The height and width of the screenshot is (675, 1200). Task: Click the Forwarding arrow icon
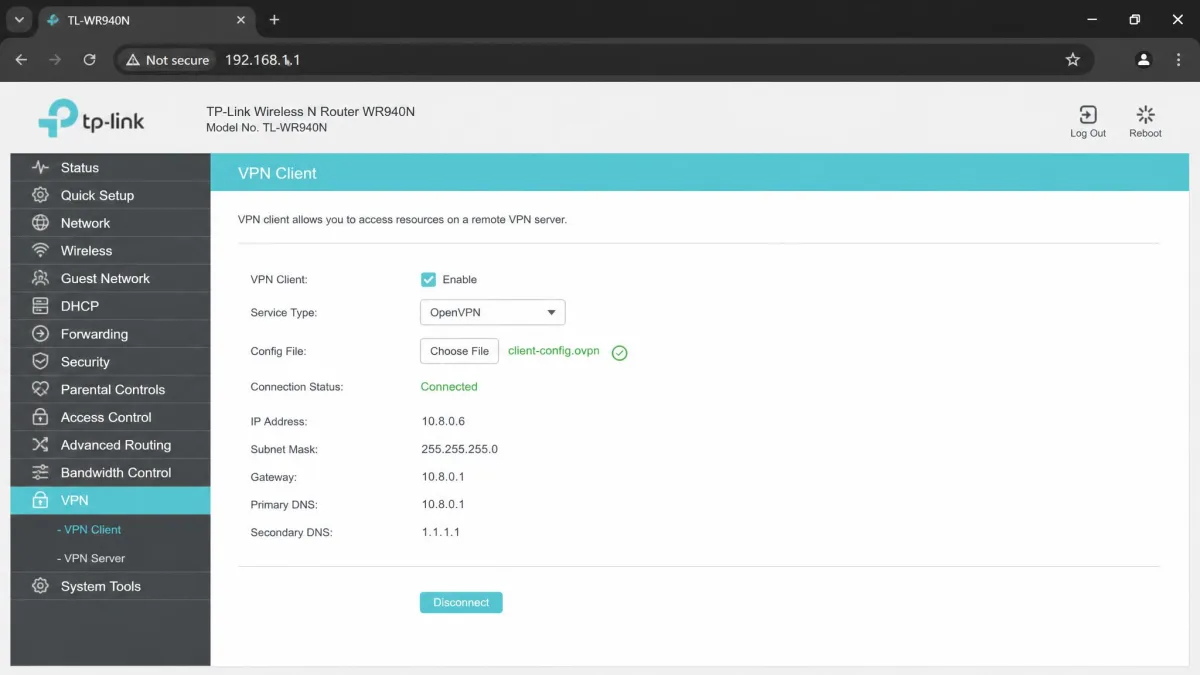40,334
